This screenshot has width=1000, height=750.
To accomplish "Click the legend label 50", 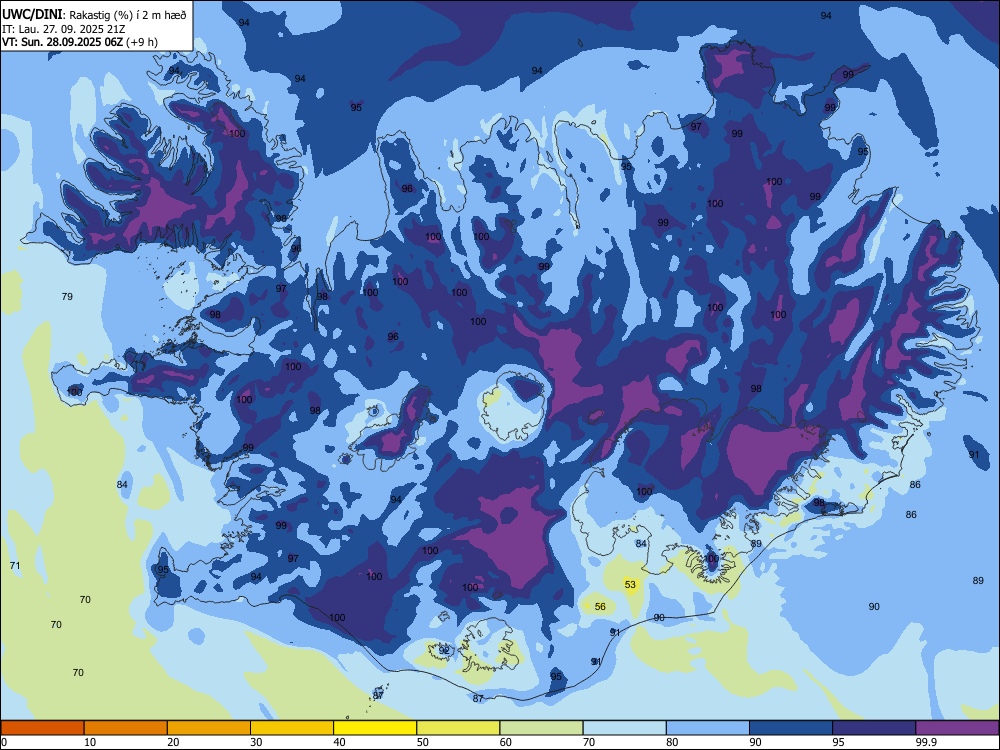I will (422, 742).
